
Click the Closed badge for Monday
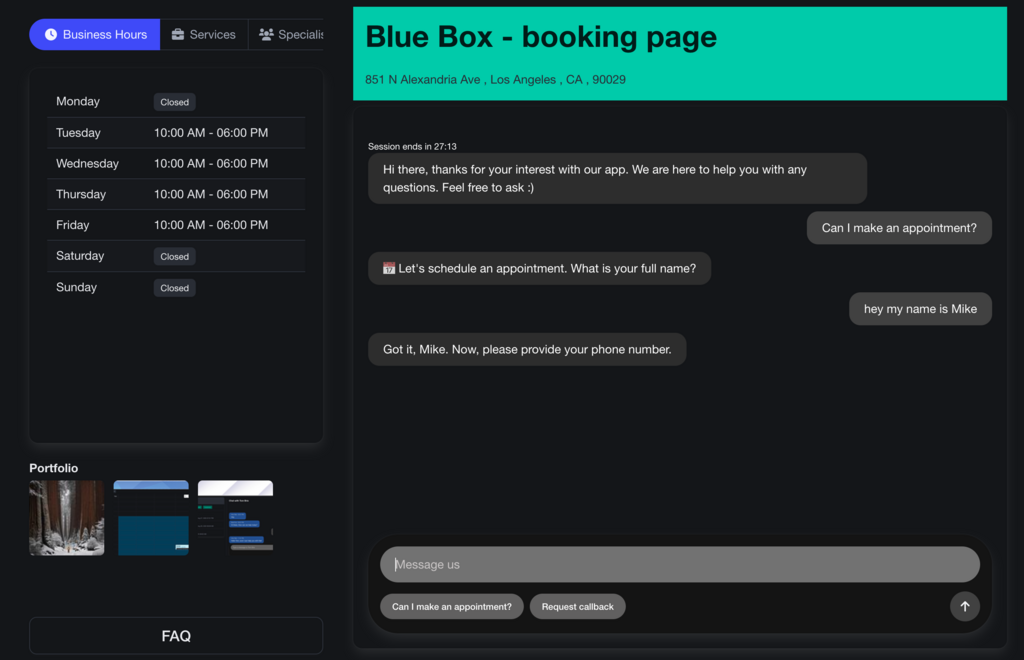[174, 102]
